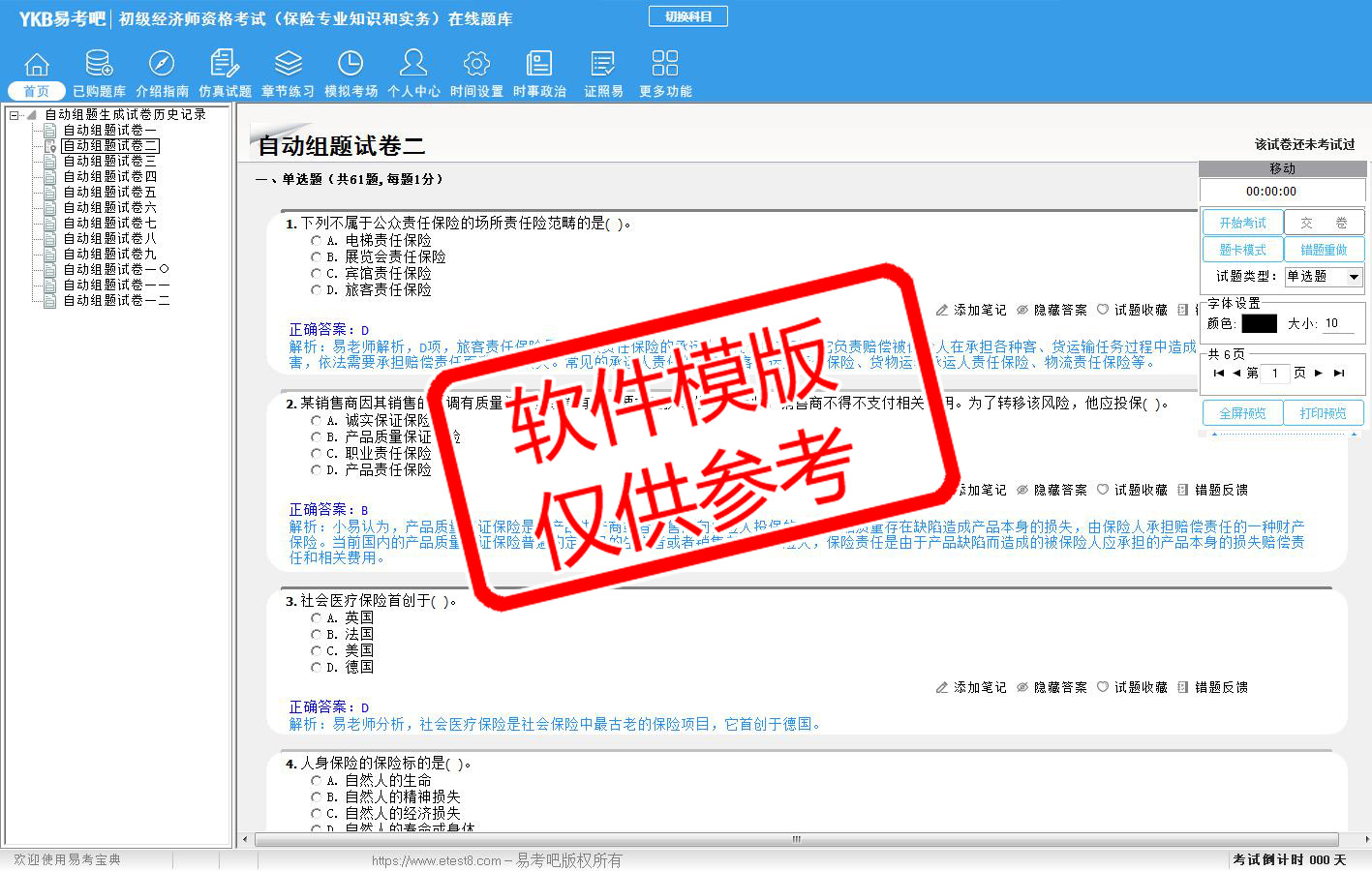Open 已购题库 purchased question bank icon
The height and width of the screenshot is (871, 1372).
pyautogui.click(x=99, y=65)
